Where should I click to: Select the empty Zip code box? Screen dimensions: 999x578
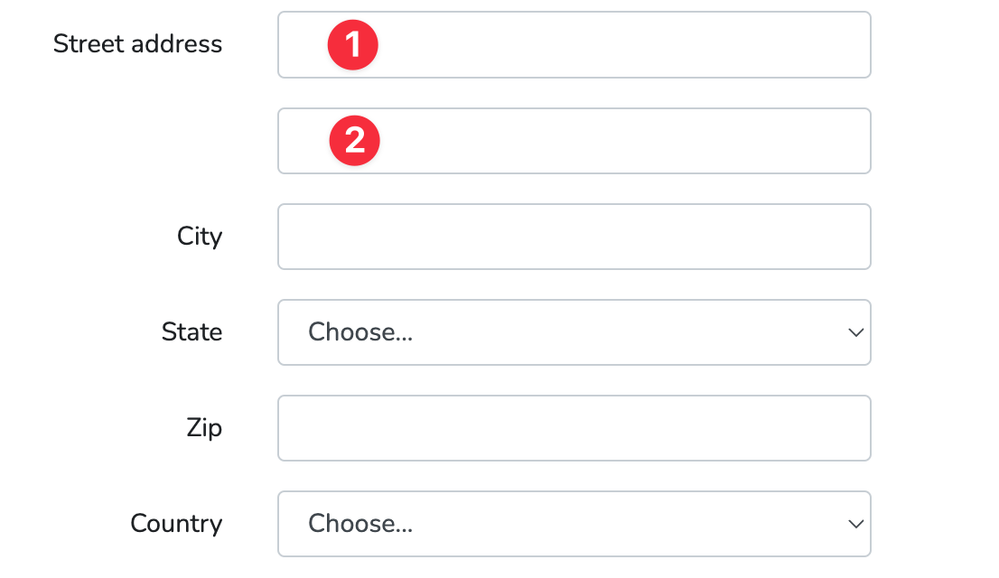574,428
